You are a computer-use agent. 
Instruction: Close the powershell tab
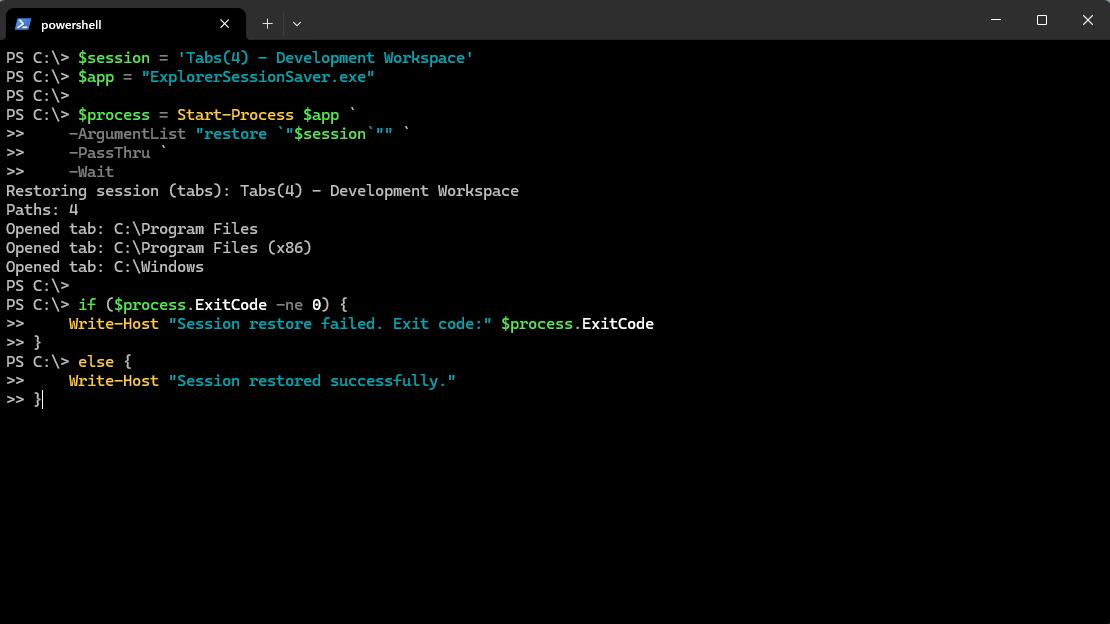224,24
